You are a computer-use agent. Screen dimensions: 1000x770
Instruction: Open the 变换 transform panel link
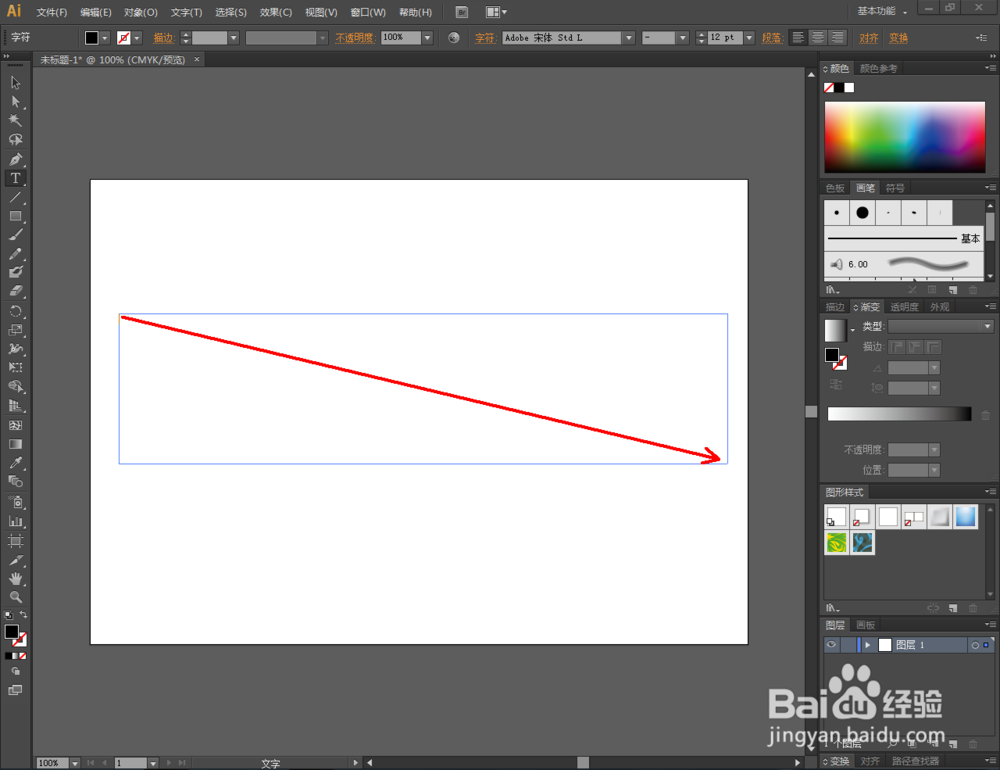(x=899, y=38)
